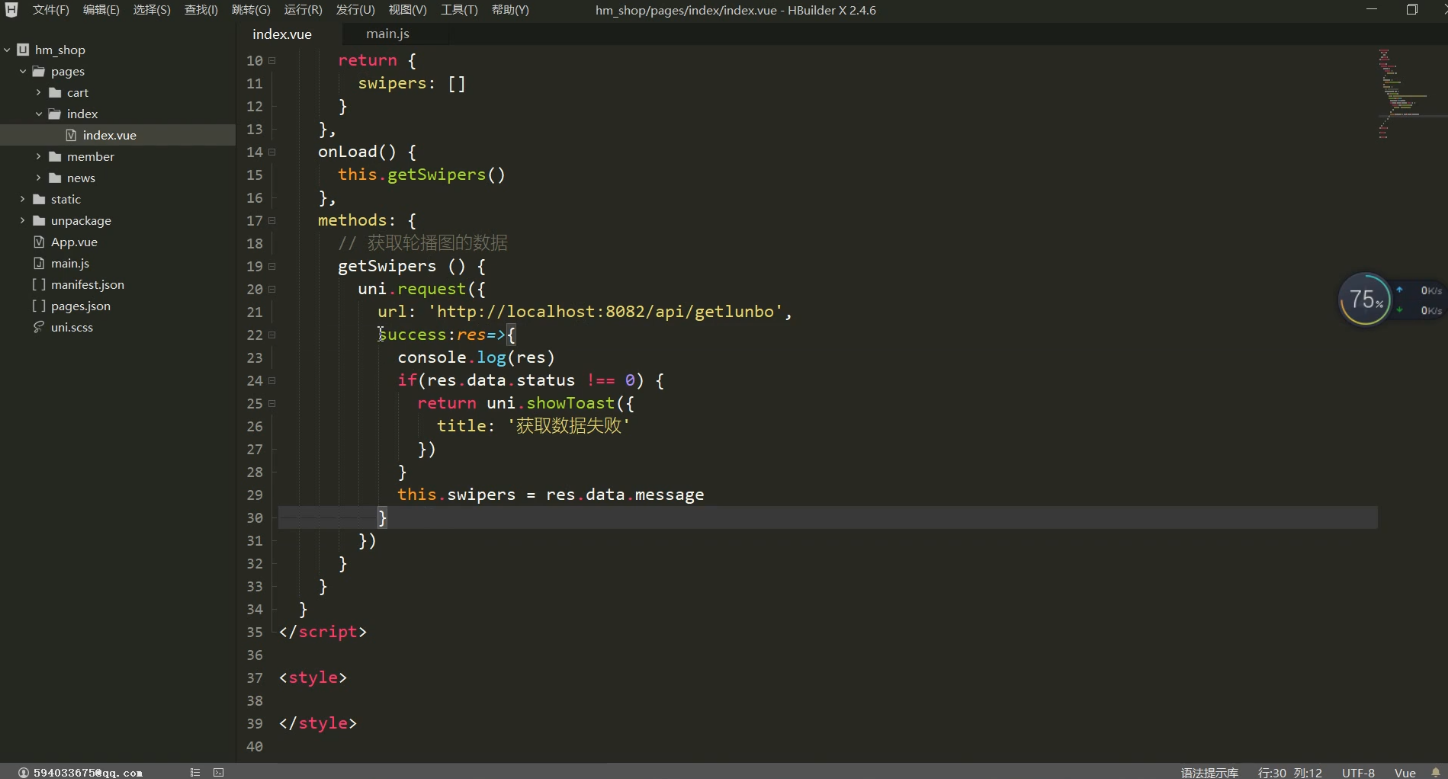Open the 跳转(G) menu
The width and height of the screenshot is (1448, 779).
251,10
